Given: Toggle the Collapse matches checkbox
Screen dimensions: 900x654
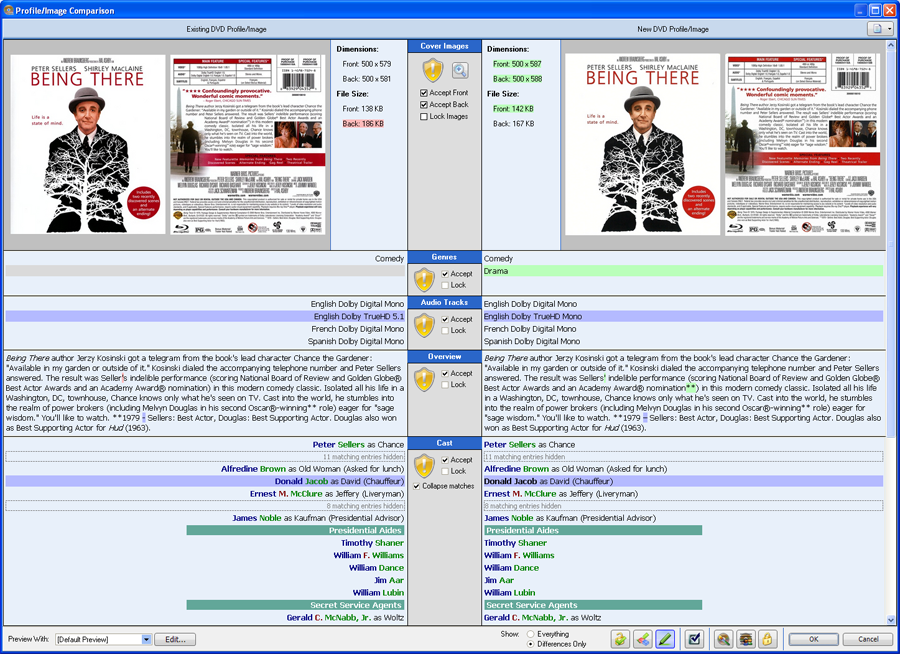Looking at the screenshot, I should coord(418,486).
